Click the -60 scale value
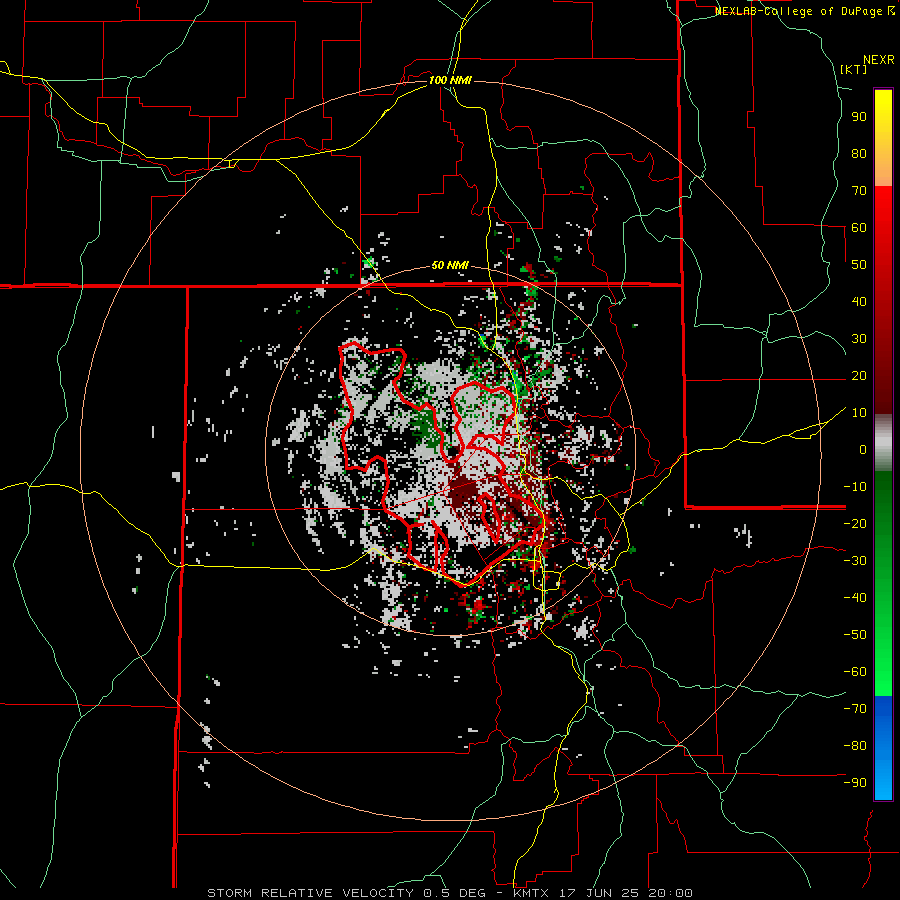The width and height of the screenshot is (900, 900). coord(855,672)
